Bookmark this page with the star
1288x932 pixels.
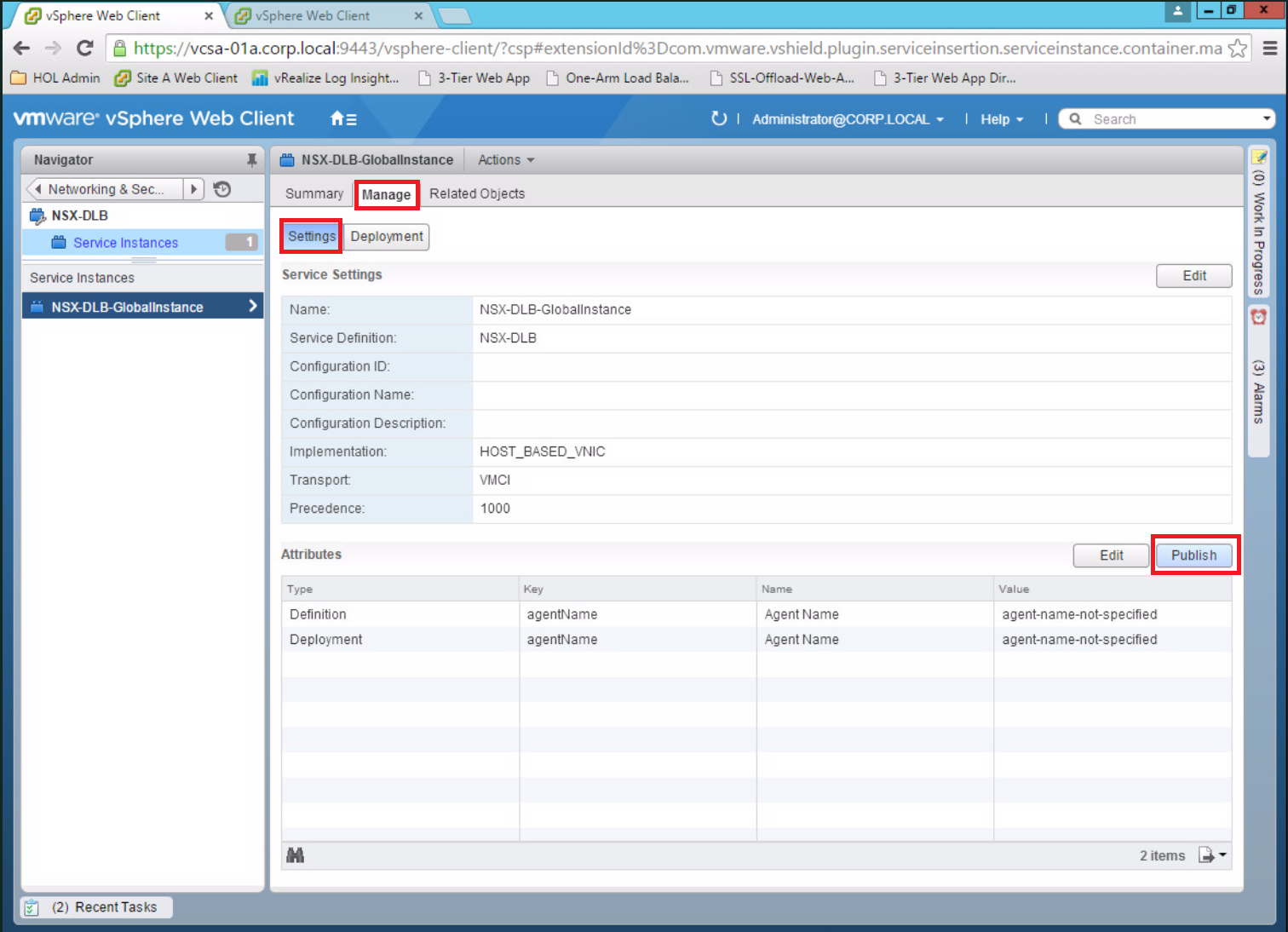[1238, 49]
